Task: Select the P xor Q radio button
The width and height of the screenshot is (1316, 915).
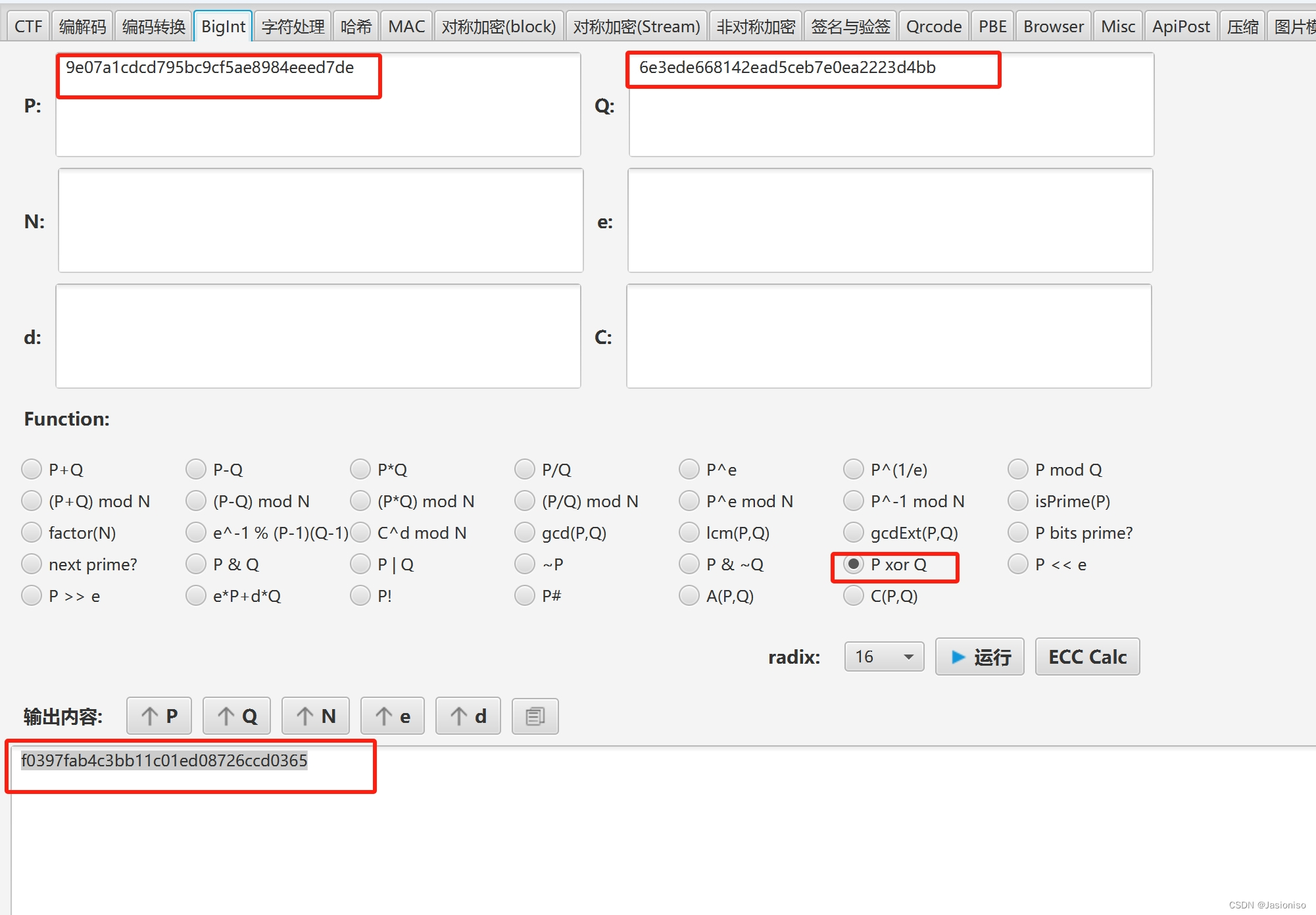Action: pyautogui.click(x=854, y=564)
